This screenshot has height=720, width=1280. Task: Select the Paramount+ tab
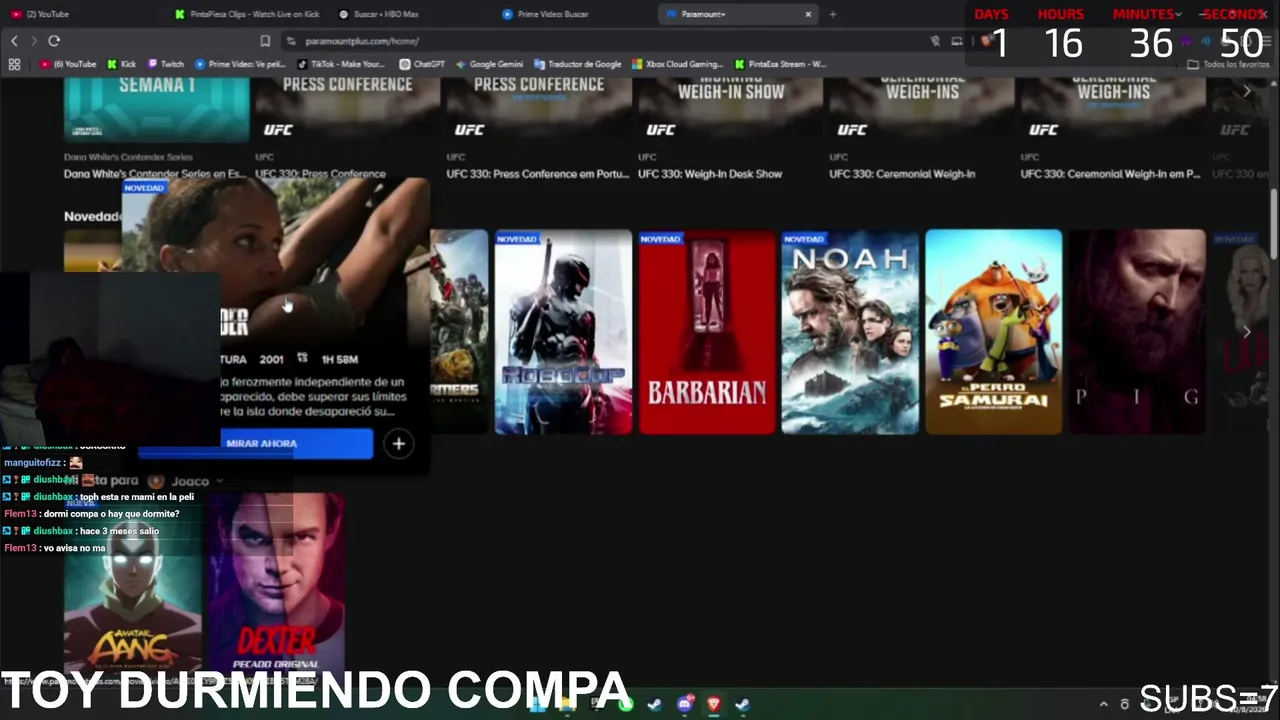[x=738, y=14]
